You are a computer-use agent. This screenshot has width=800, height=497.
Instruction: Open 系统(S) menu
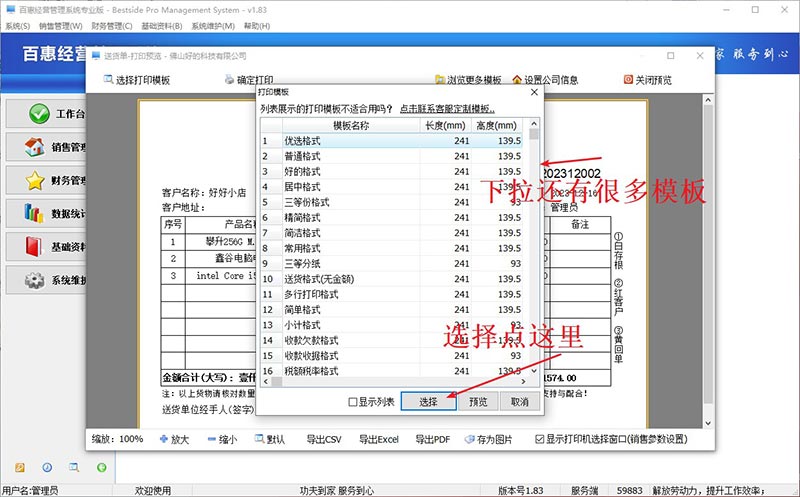point(17,26)
